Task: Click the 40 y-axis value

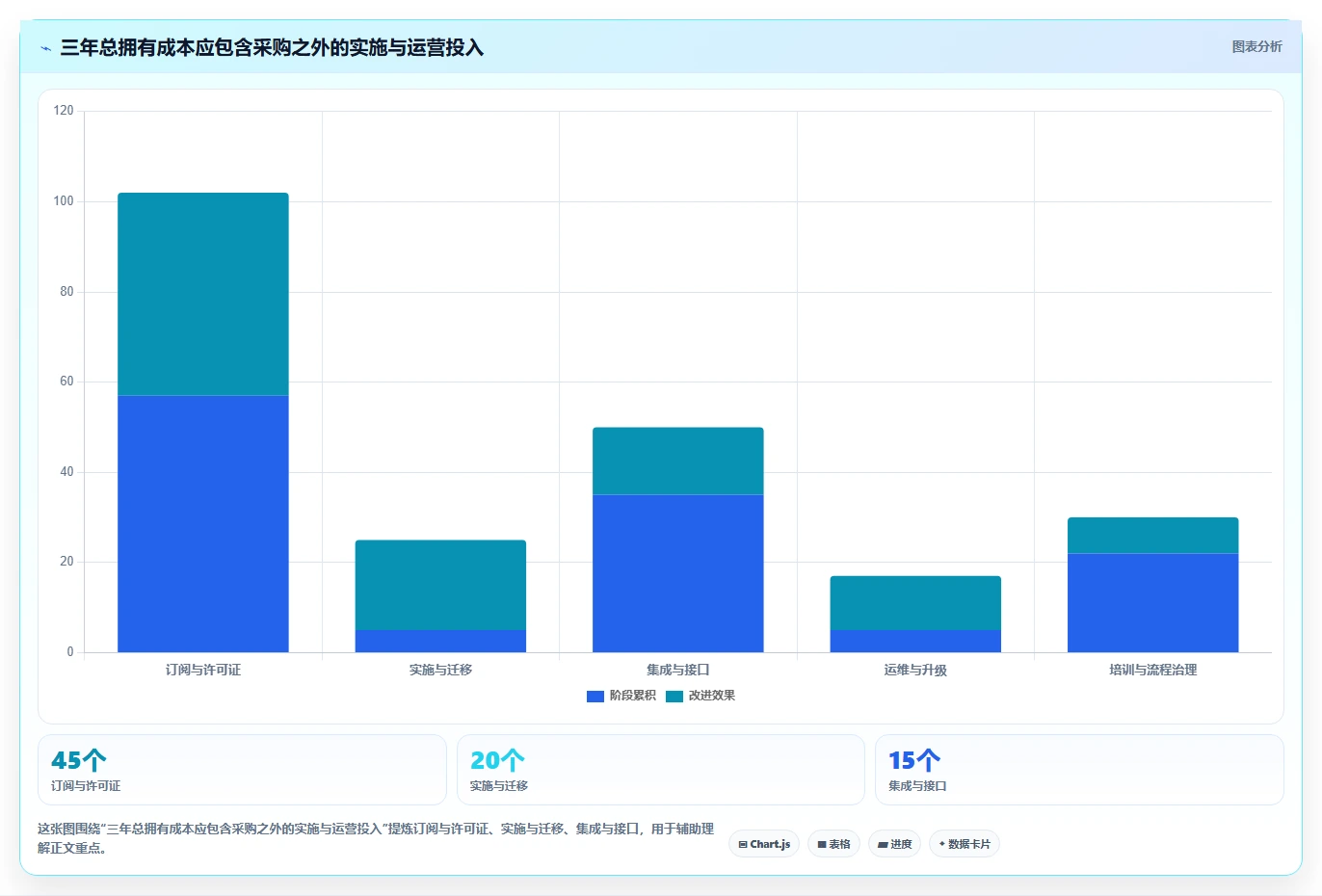Action: (x=66, y=472)
